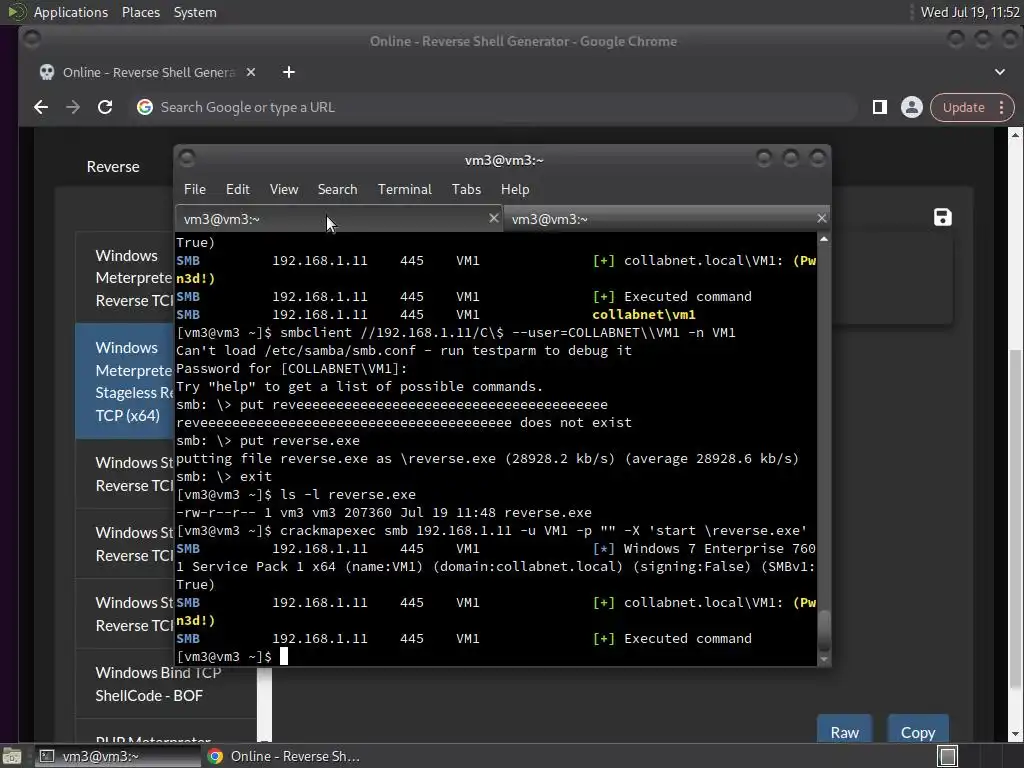Click Chrome Update button
Screen dimensions: 1024x768
coord(963,107)
